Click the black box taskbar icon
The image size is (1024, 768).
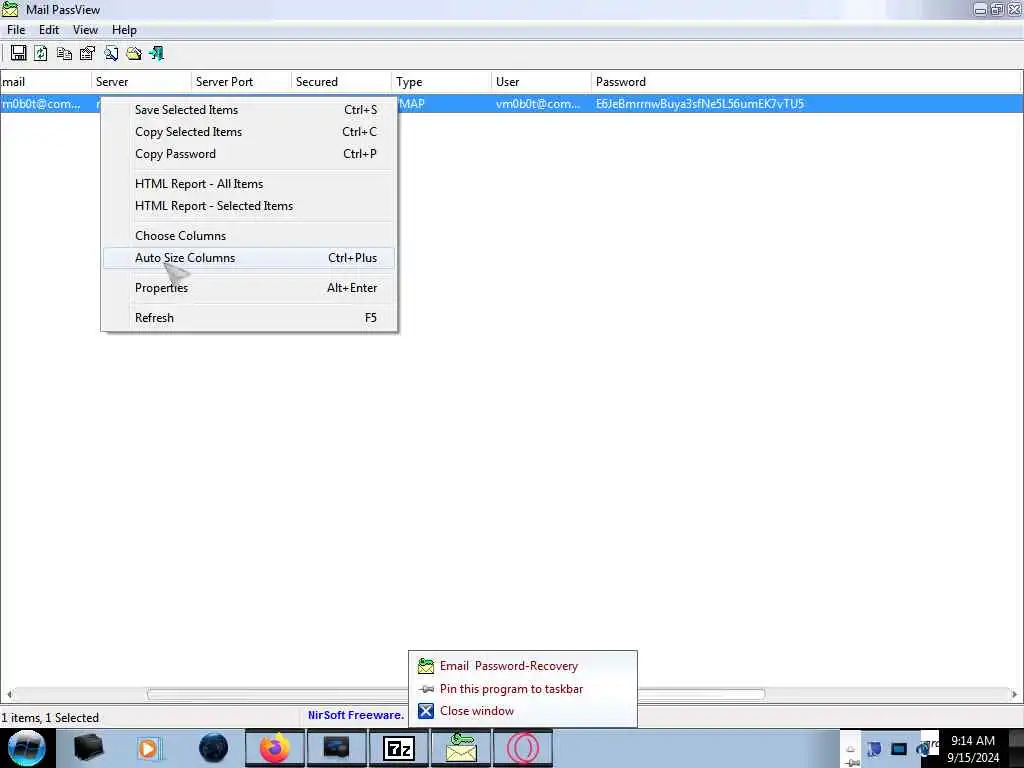89,748
